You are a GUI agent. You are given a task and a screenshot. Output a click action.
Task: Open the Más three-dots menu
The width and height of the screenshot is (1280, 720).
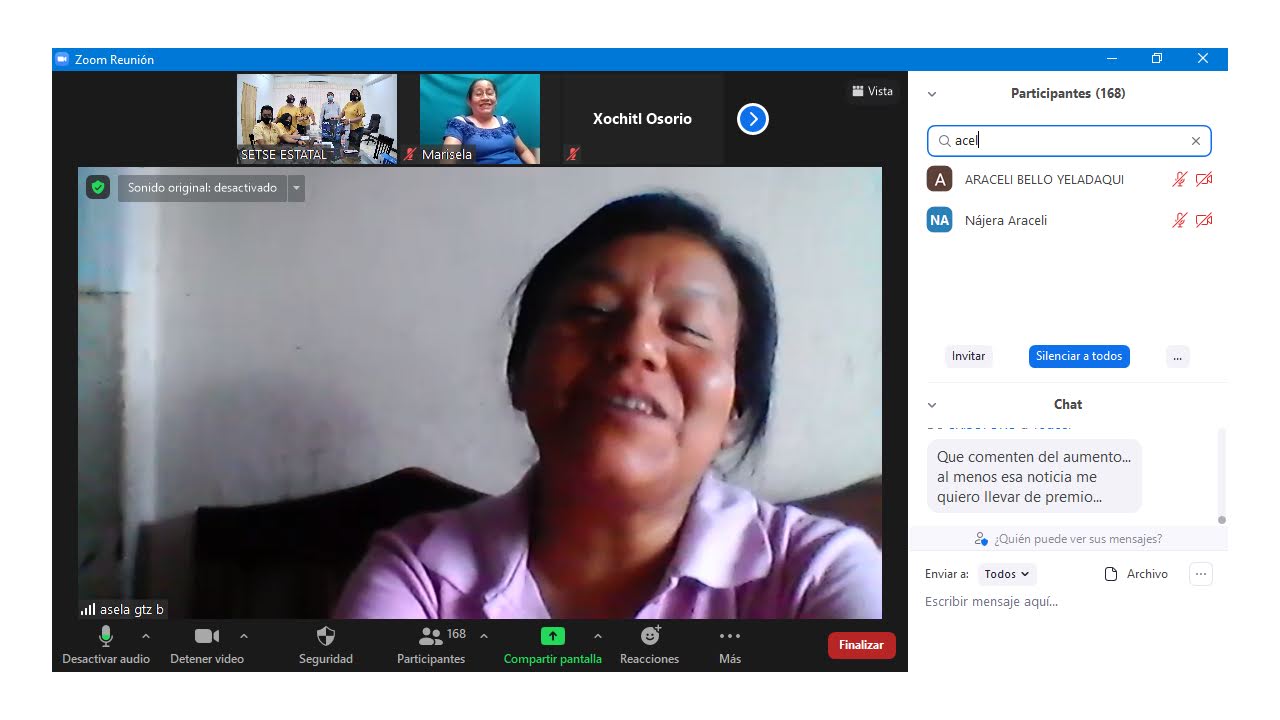click(x=730, y=644)
